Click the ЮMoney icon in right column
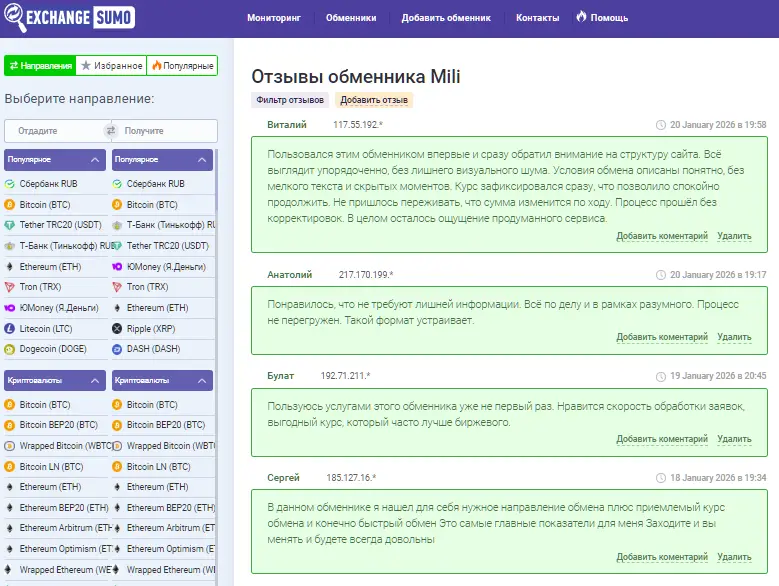The height and width of the screenshot is (586, 779). tap(117, 266)
